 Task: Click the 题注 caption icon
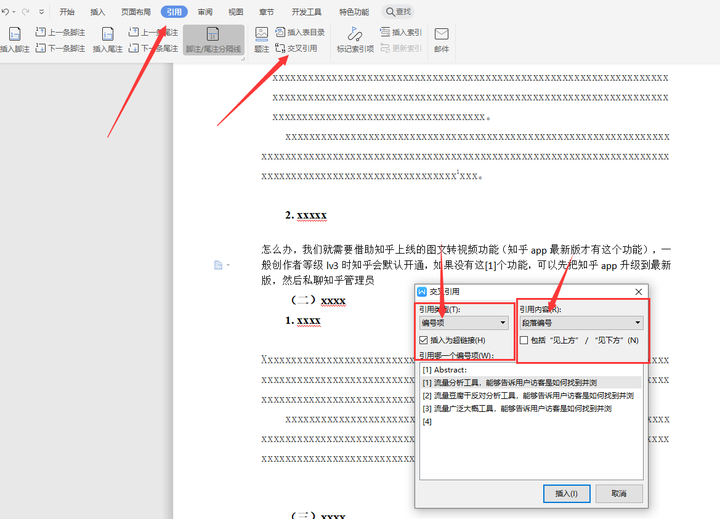coord(261,36)
